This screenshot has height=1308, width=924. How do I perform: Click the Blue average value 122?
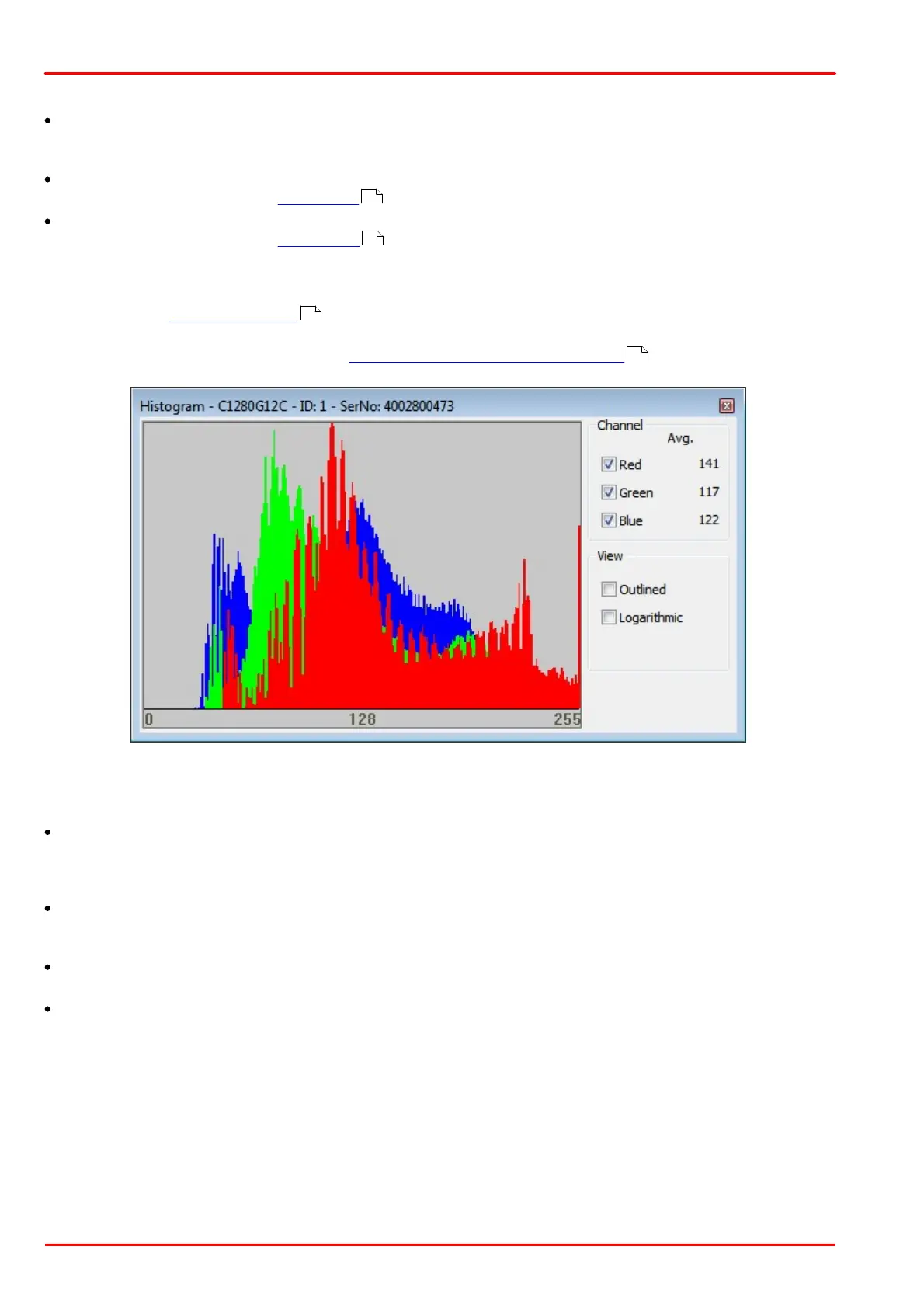[x=708, y=520]
